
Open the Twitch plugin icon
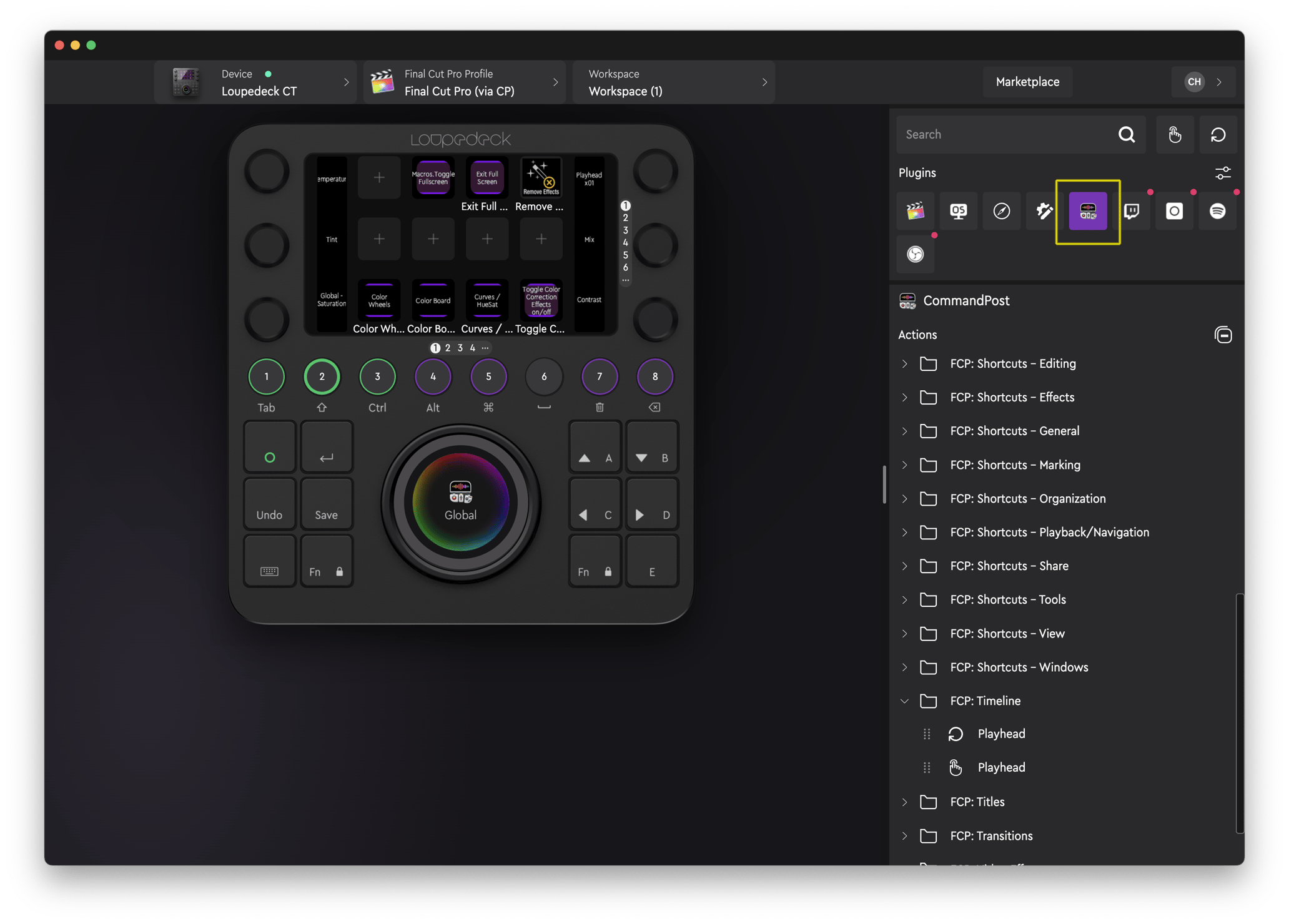pos(1131,211)
